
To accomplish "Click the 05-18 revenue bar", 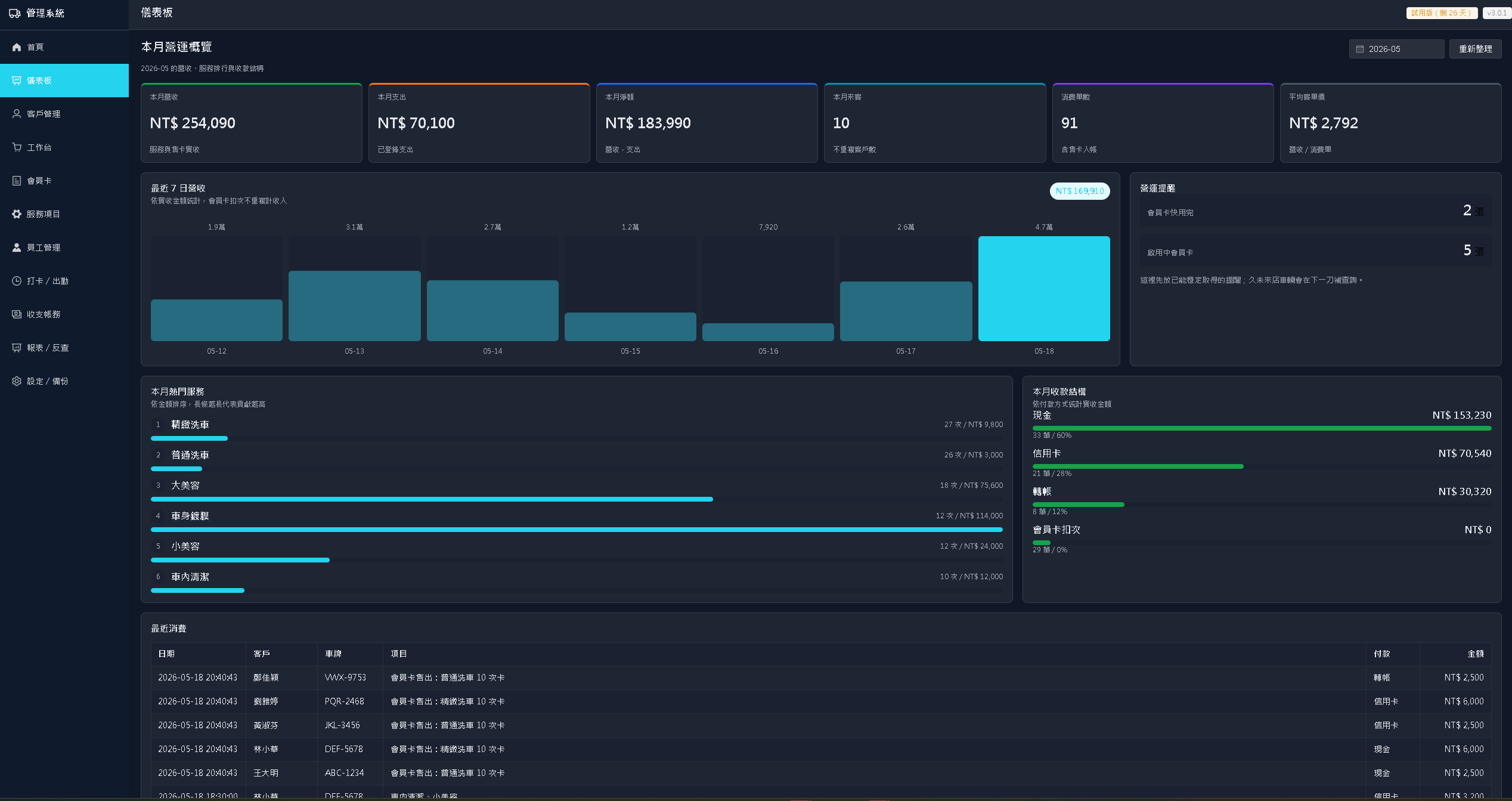I will [x=1044, y=289].
